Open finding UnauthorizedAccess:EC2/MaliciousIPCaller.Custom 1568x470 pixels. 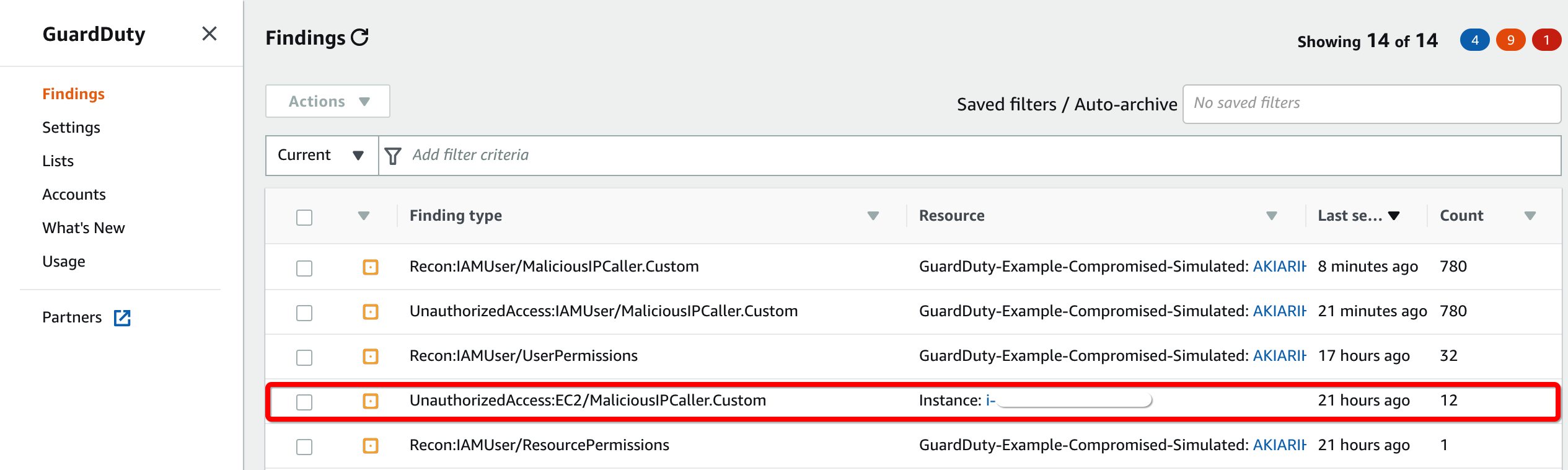(588, 400)
